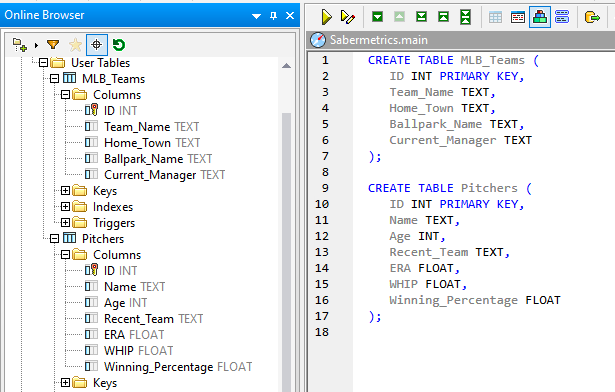Collapse the User Tables folder
Image resolution: width=615 pixels, height=392 pixels.
pyautogui.click(x=44, y=63)
